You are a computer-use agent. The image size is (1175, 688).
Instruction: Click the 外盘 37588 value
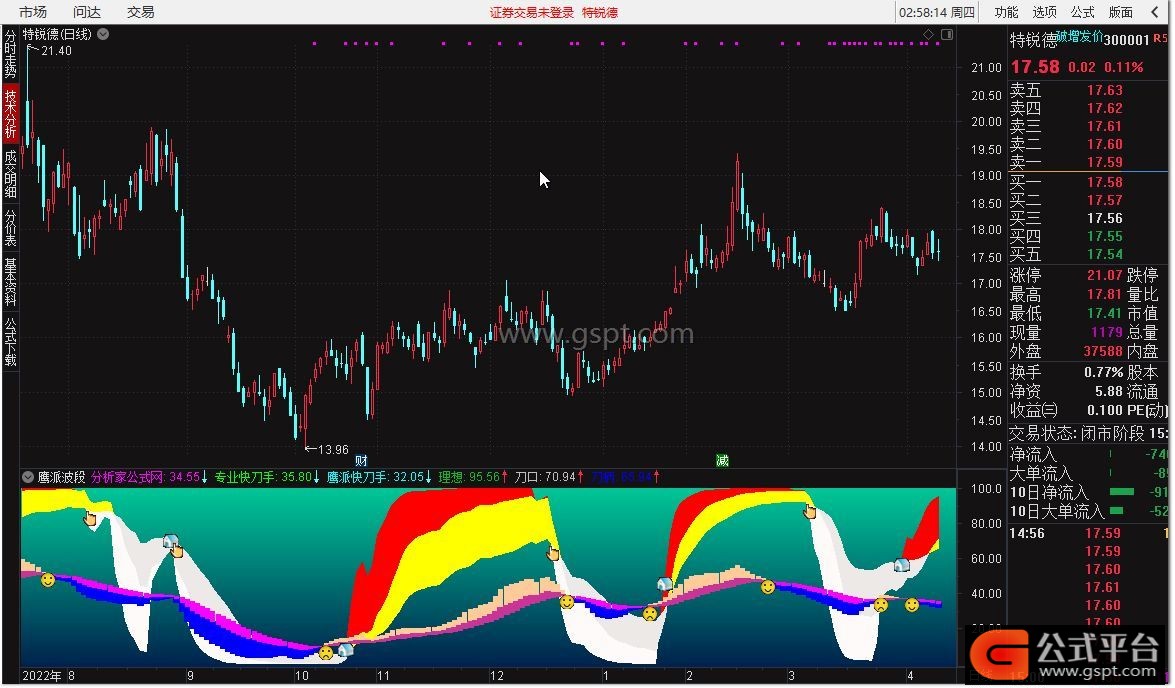tap(1103, 351)
